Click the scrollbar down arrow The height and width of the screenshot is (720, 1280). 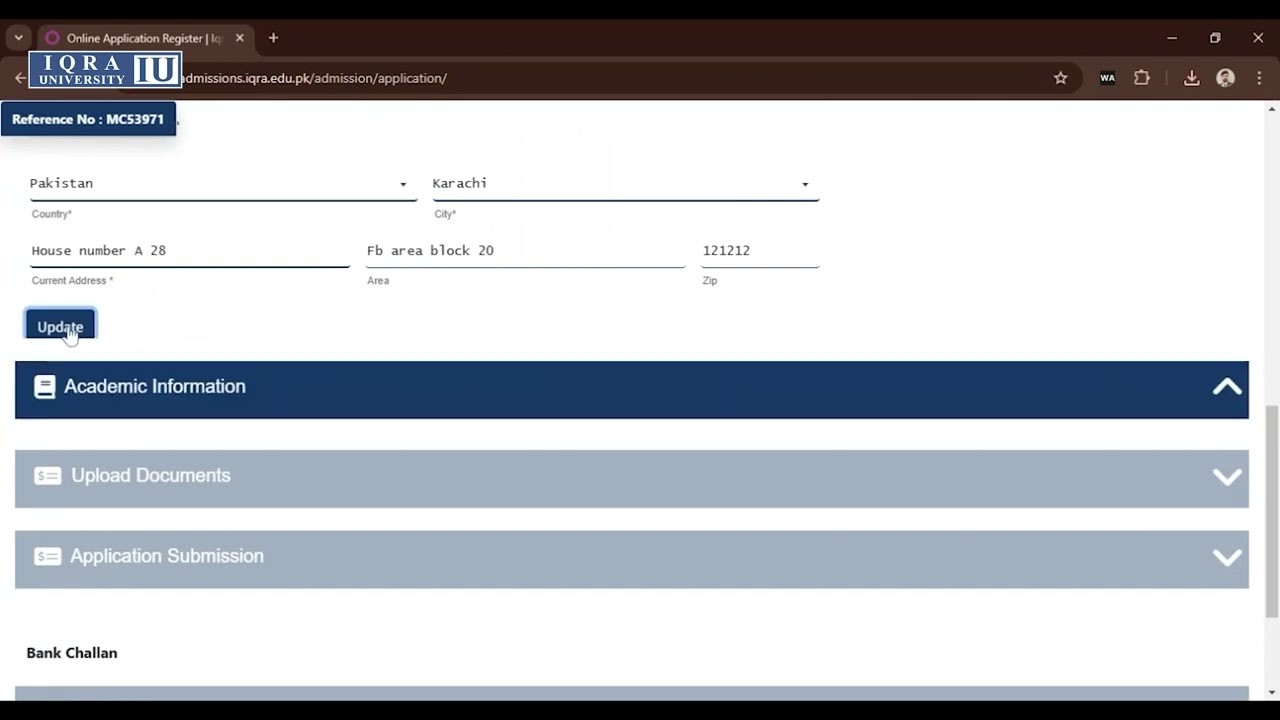tap(1272, 693)
